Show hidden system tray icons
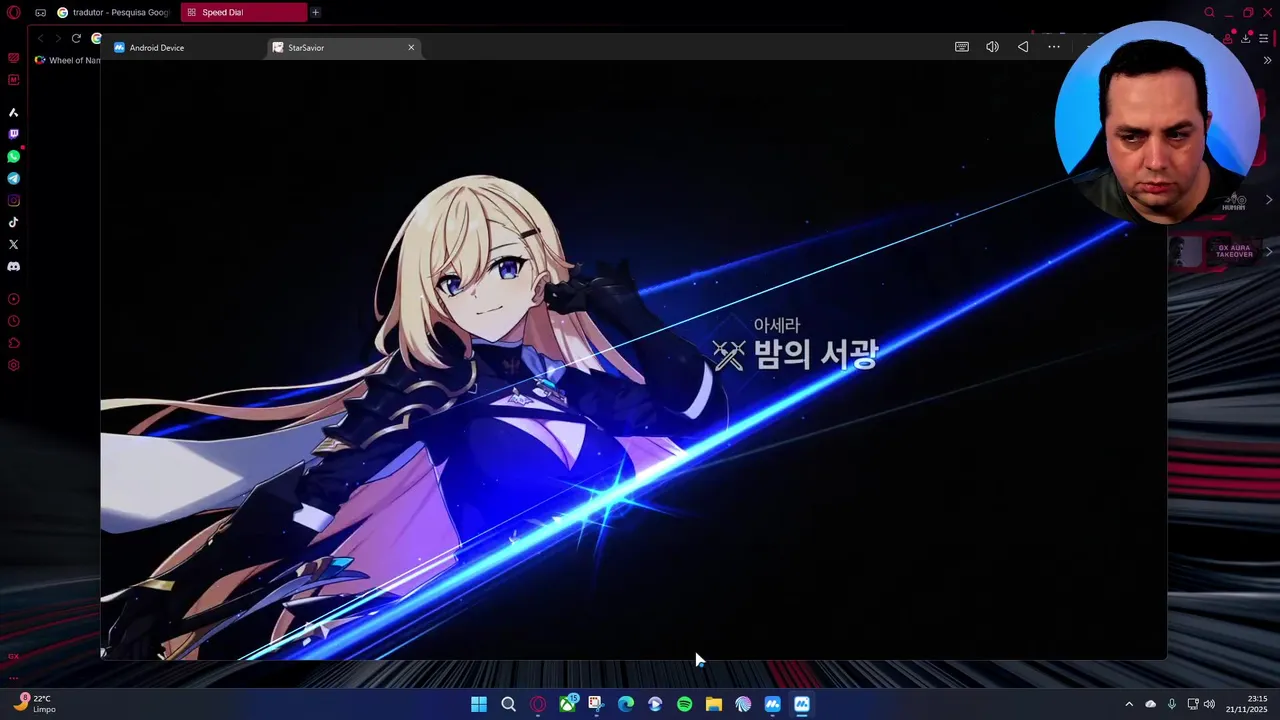The image size is (1280, 720). [1129, 704]
